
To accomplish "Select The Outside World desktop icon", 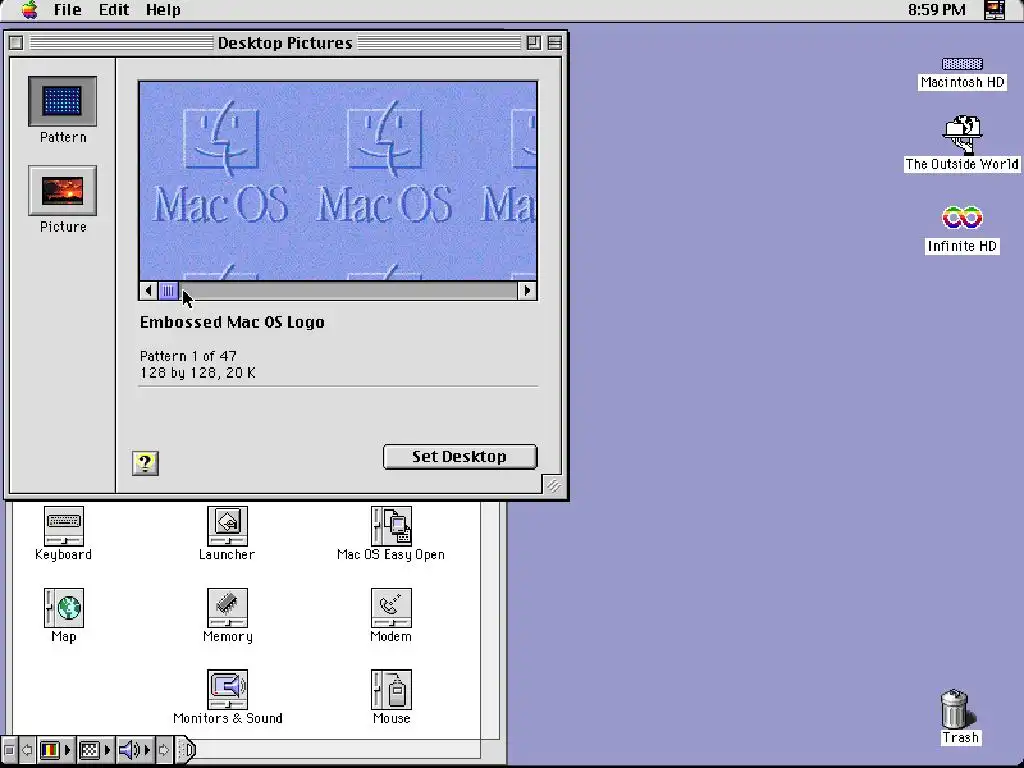I will click(x=962, y=135).
